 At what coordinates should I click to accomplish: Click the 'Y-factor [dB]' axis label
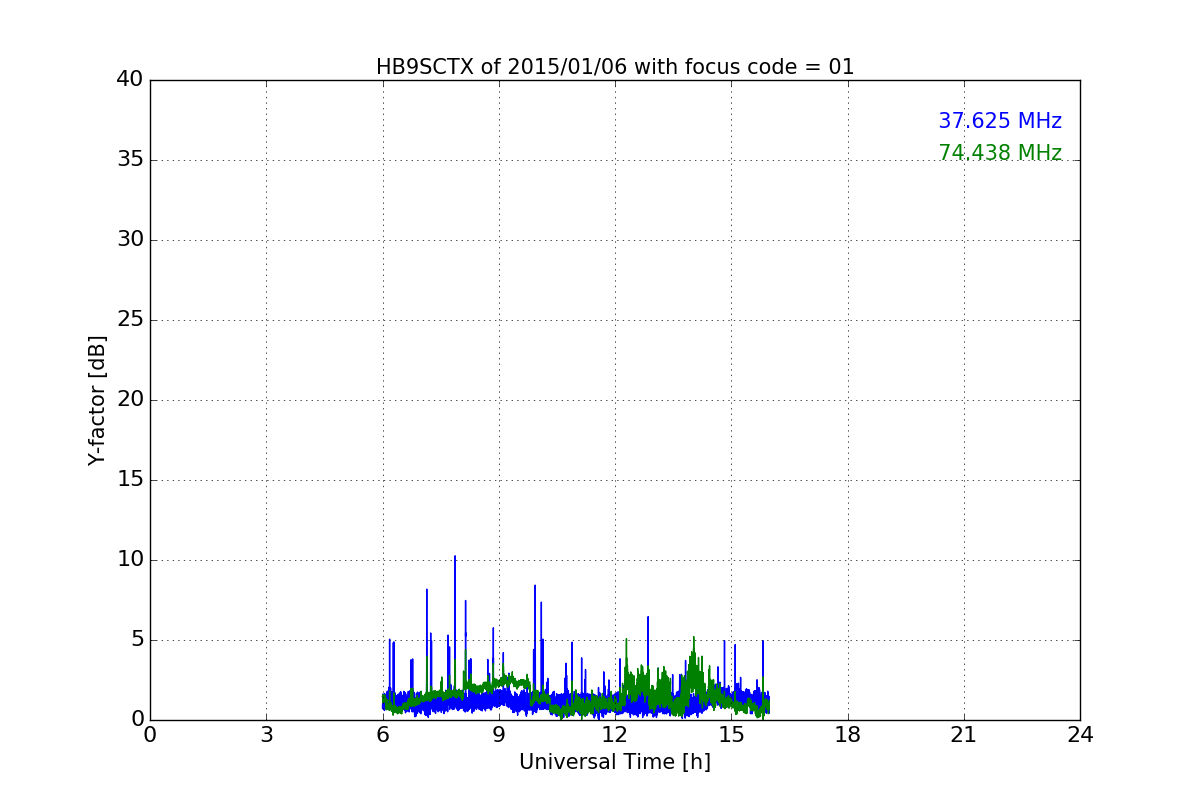(97, 400)
